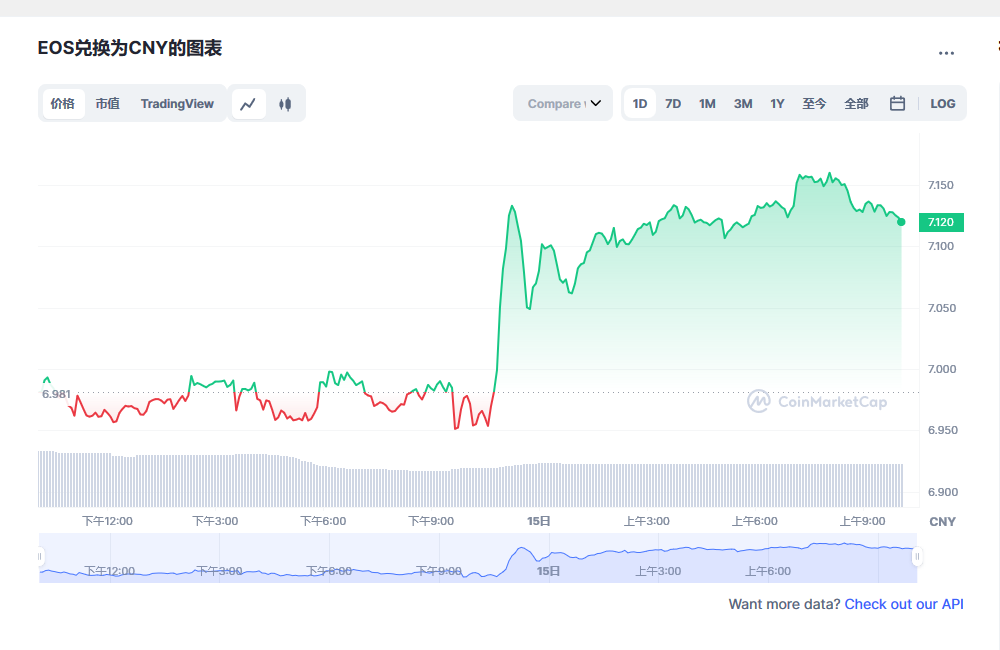Click the CoinMarketCap watermark logo
Viewport: 1000px width, 650px height.
click(x=818, y=401)
